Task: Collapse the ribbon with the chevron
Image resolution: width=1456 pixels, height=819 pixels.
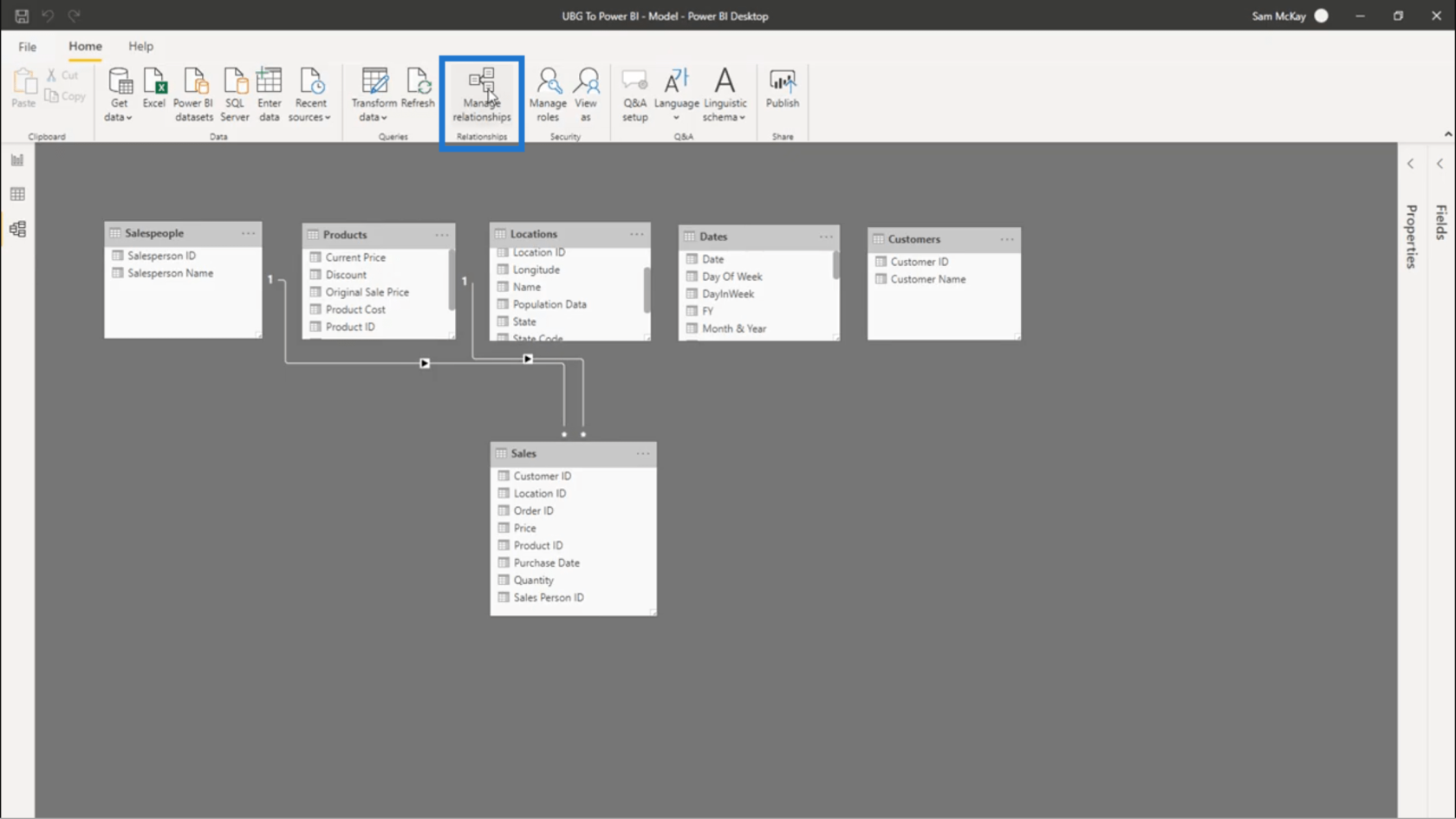Action: click(1447, 134)
